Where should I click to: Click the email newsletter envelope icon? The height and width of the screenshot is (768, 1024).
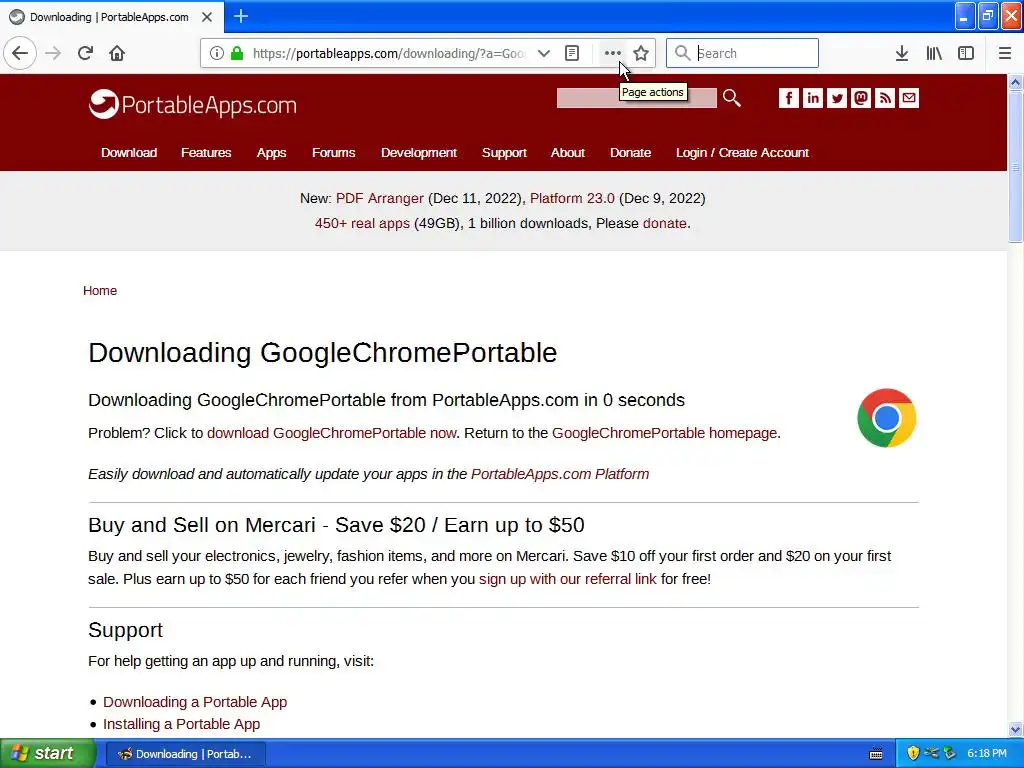point(908,98)
